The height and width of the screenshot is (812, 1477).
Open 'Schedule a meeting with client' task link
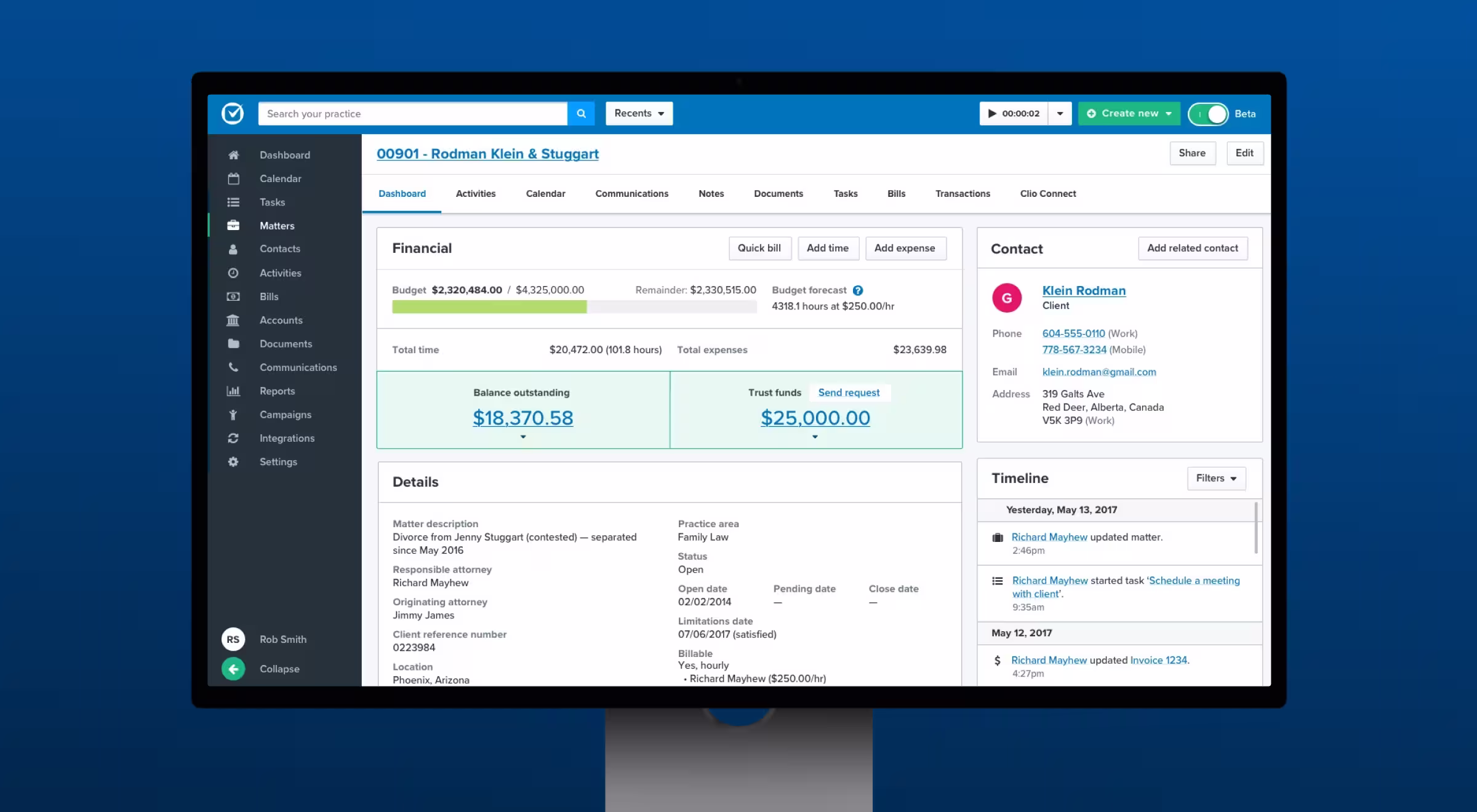click(1126, 587)
